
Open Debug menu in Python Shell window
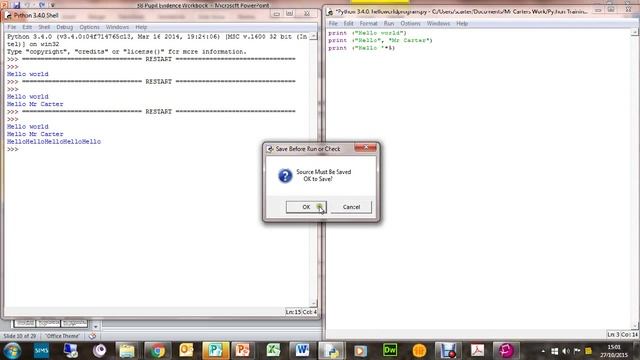pos(64,27)
